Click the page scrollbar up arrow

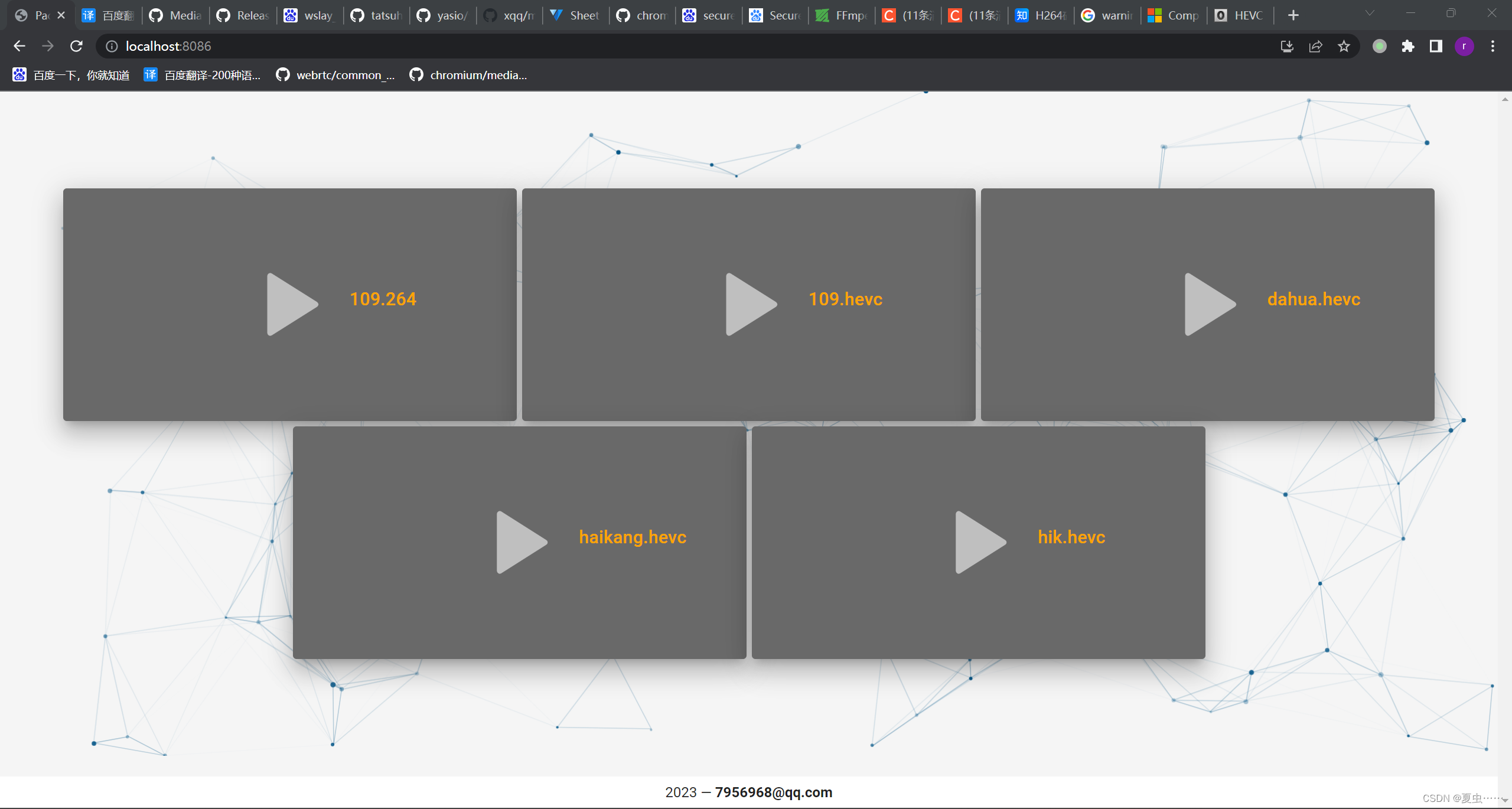point(1505,99)
